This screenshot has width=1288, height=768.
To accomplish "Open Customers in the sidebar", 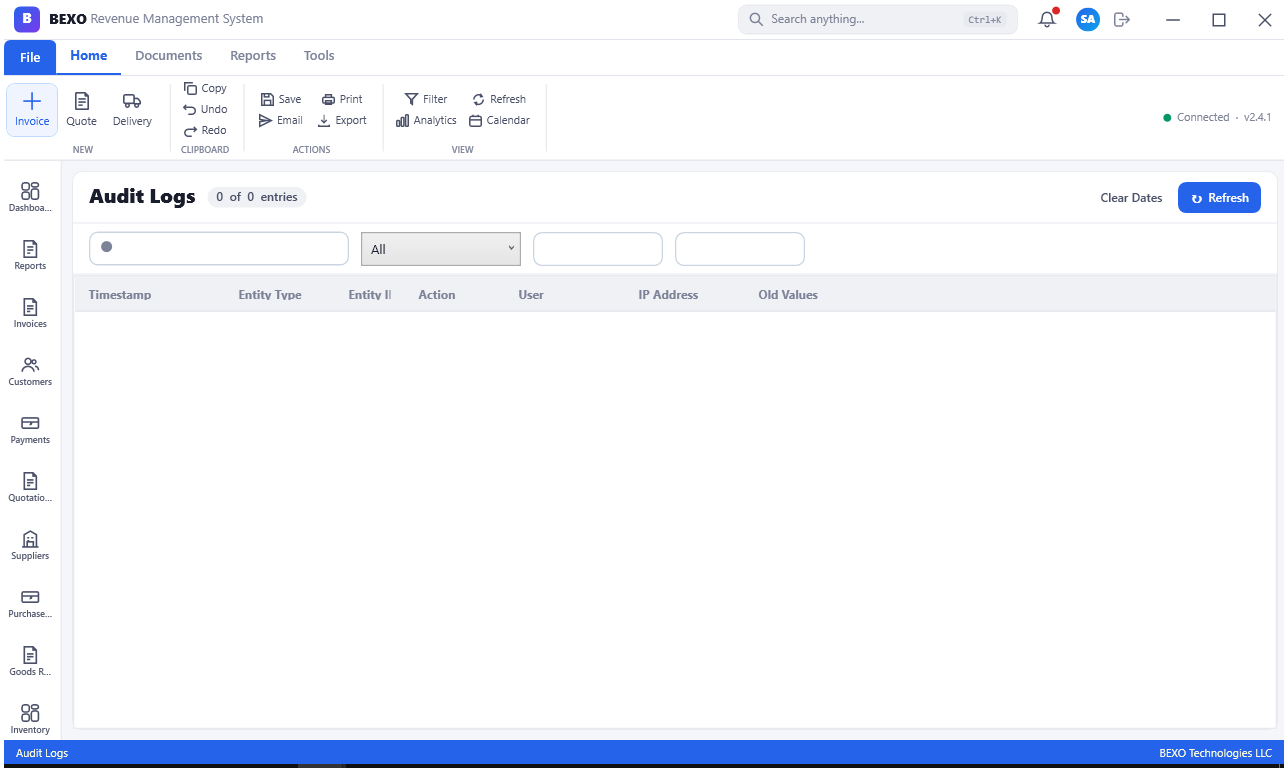I will [30, 371].
